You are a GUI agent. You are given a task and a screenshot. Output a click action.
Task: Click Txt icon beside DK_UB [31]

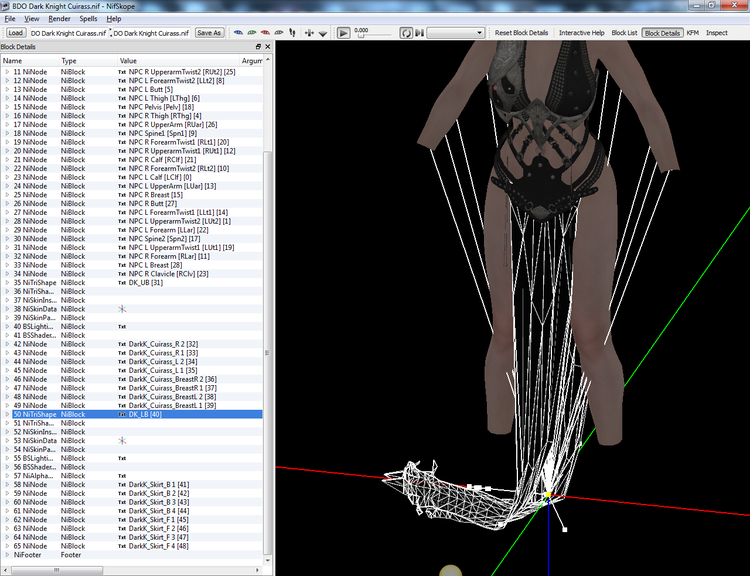point(122,282)
